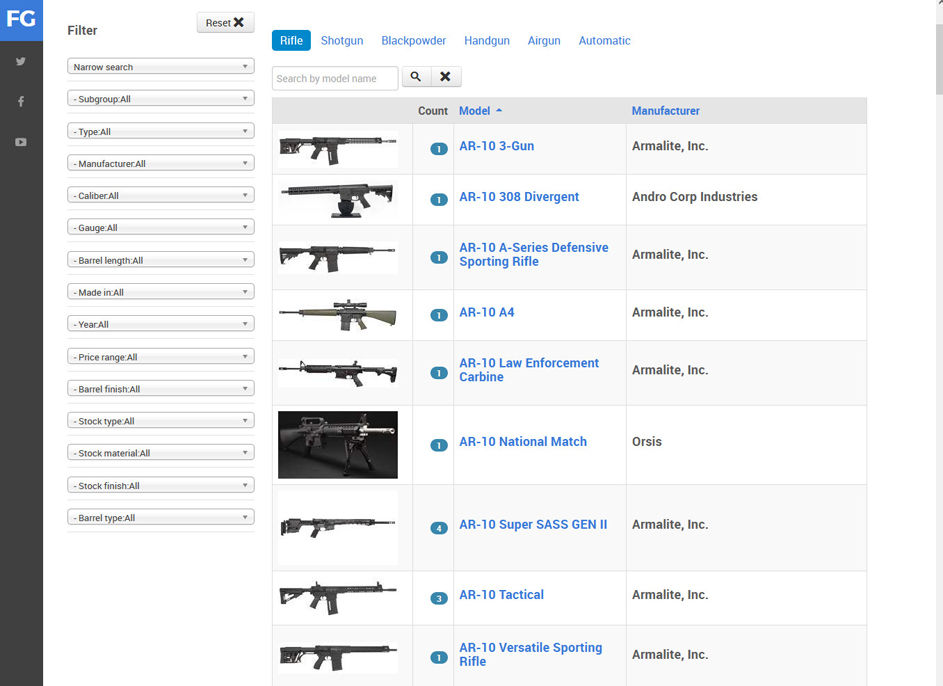The height and width of the screenshot is (686, 943).
Task: Open AR-10 A-Series Defensive Sporting Rifle link
Action: (x=533, y=254)
